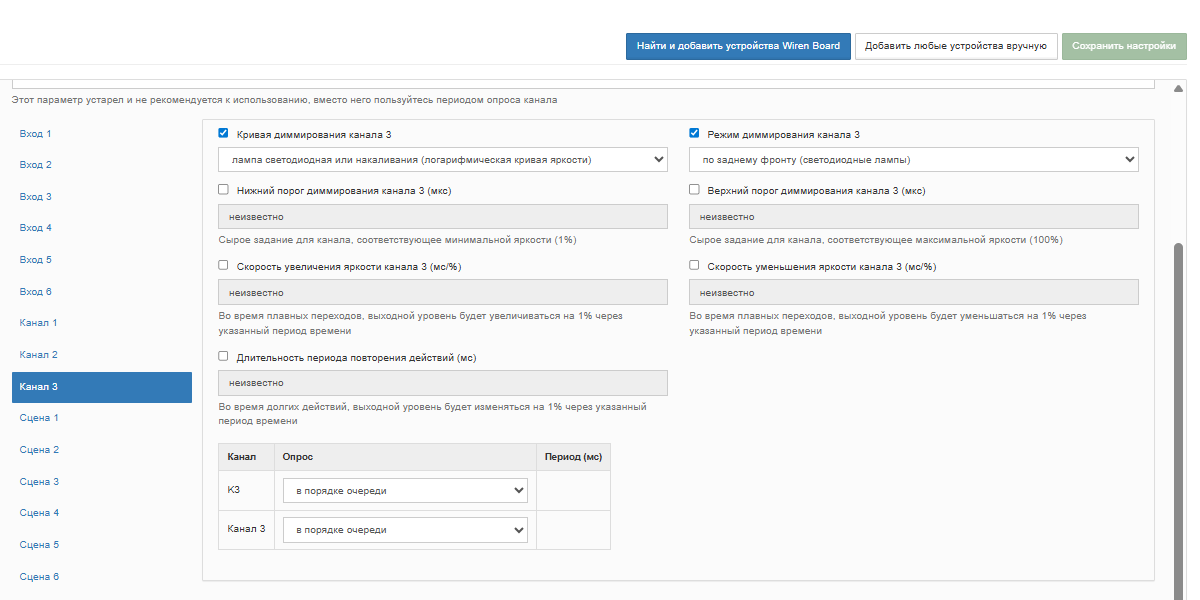Uncheck 'Кривая диммирования канала 3' checkbox

click(224, 133)
